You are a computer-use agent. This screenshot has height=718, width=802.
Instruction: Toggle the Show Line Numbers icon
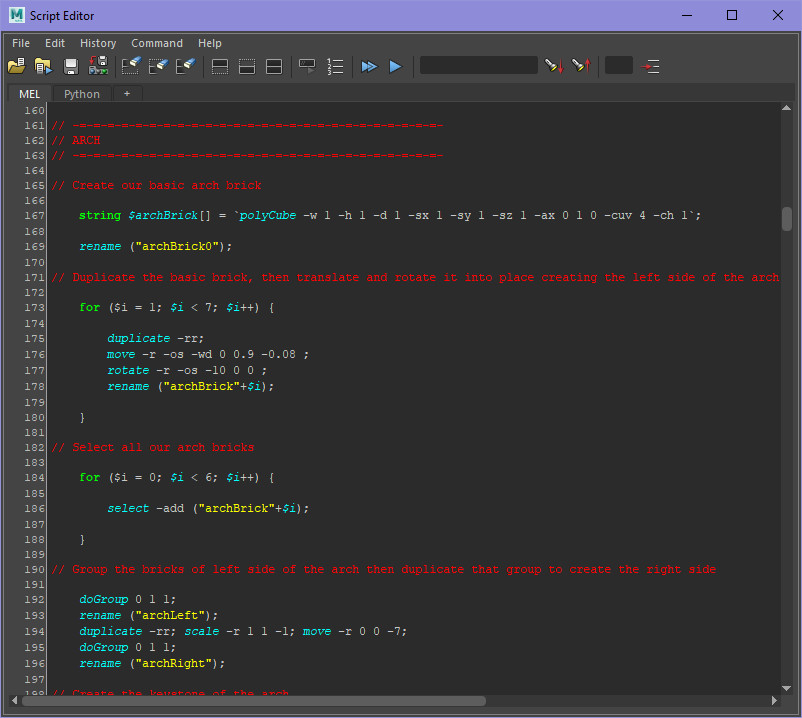coord(335,66)
